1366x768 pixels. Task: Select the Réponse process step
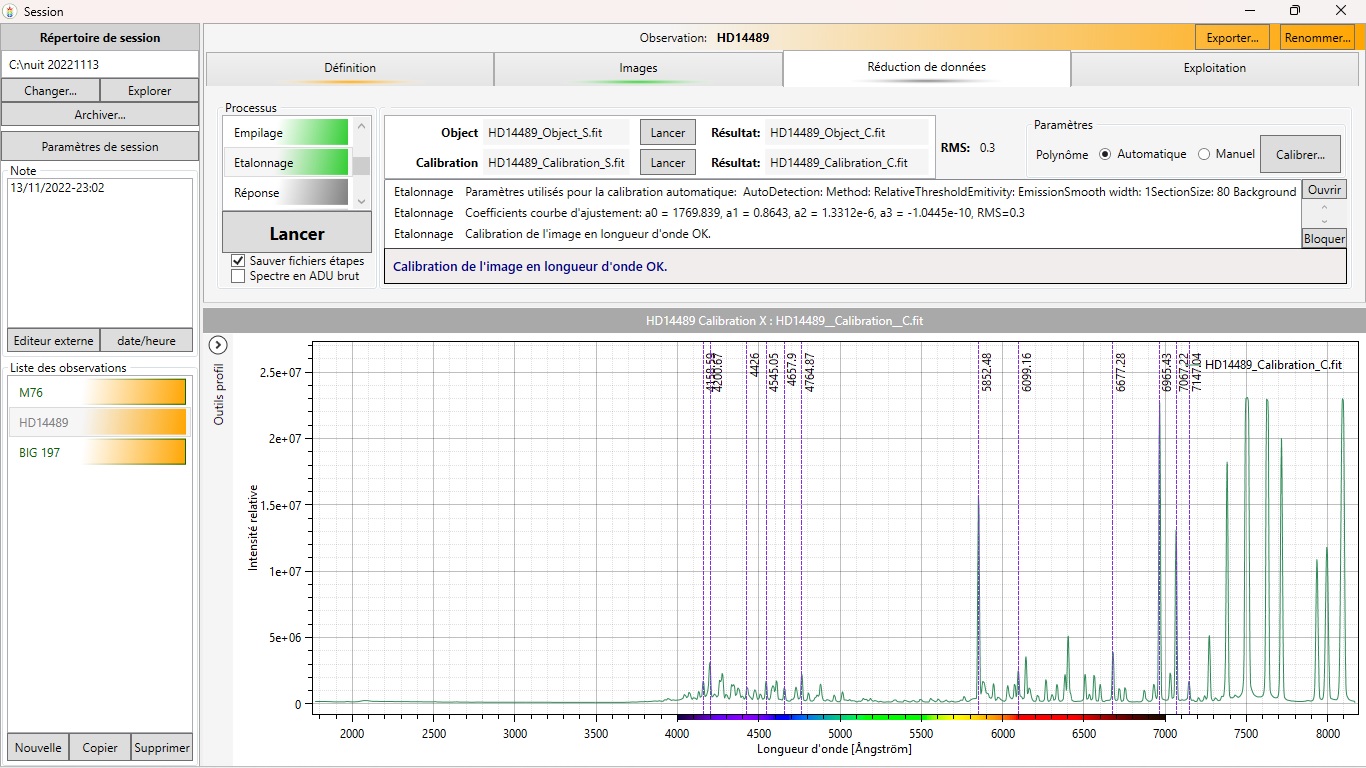[286, 192]
